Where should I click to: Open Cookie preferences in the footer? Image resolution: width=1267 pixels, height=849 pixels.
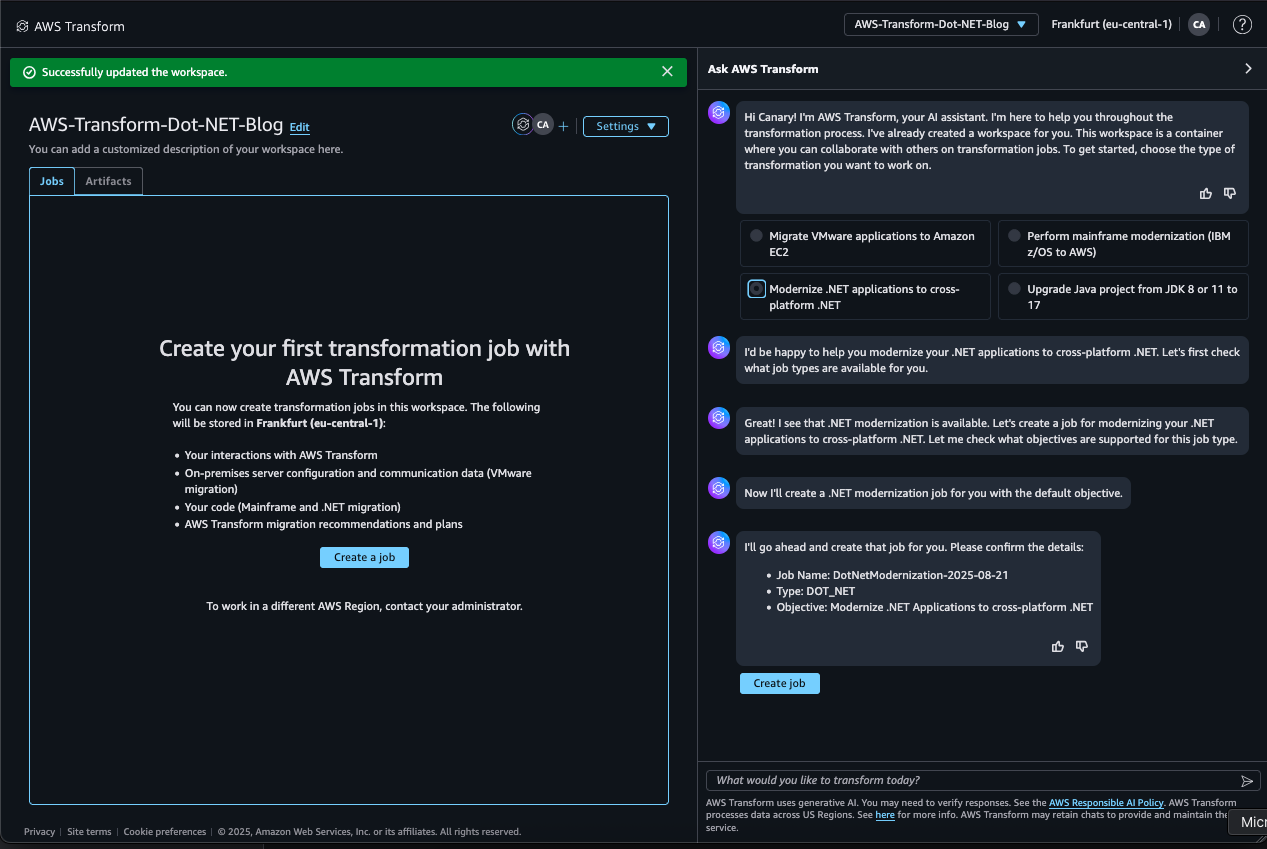pyautogui.click(x=165, y=832)
